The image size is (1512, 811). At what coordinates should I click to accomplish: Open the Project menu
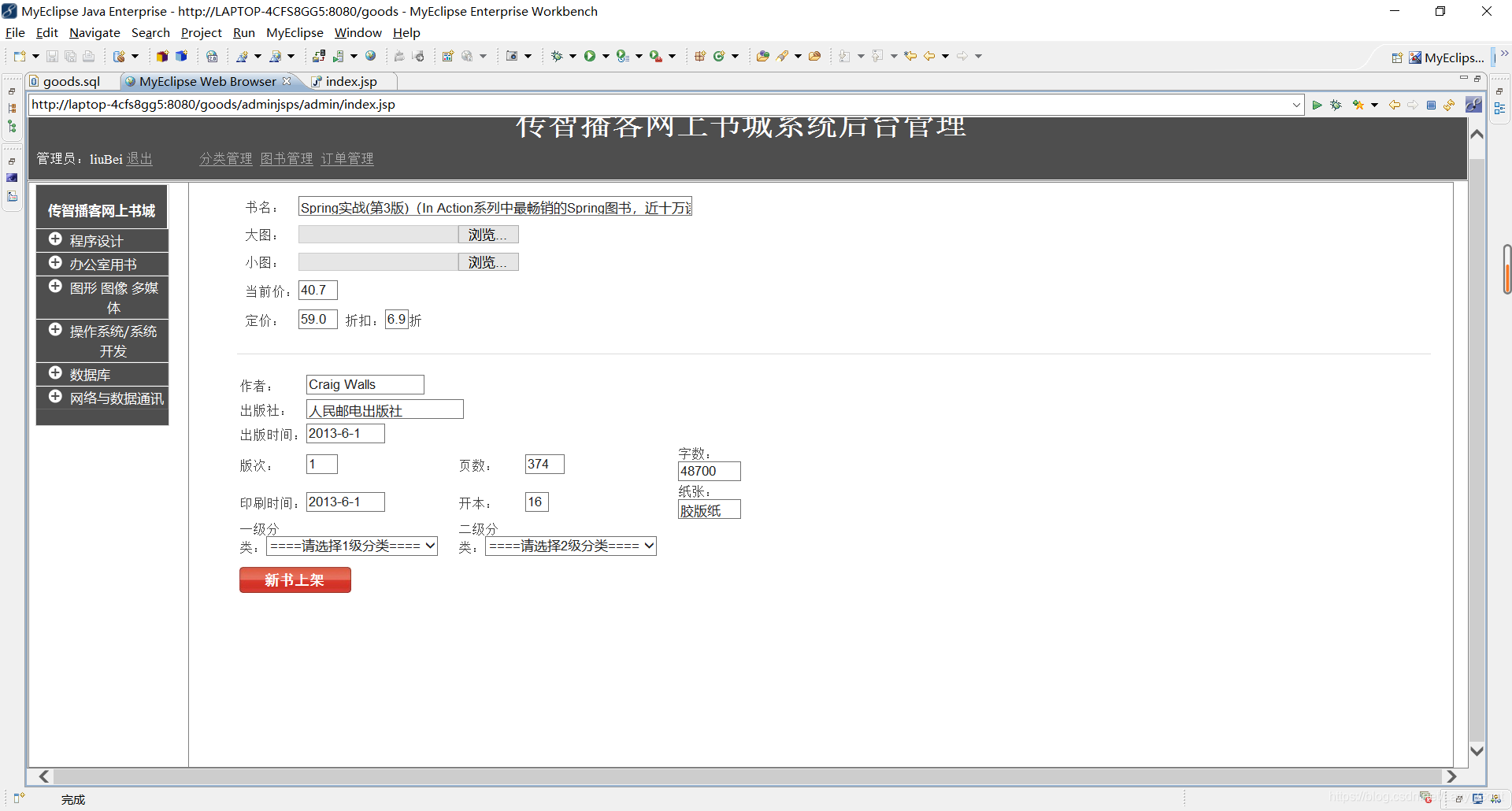pyautogui.click(x=202, y=33)
